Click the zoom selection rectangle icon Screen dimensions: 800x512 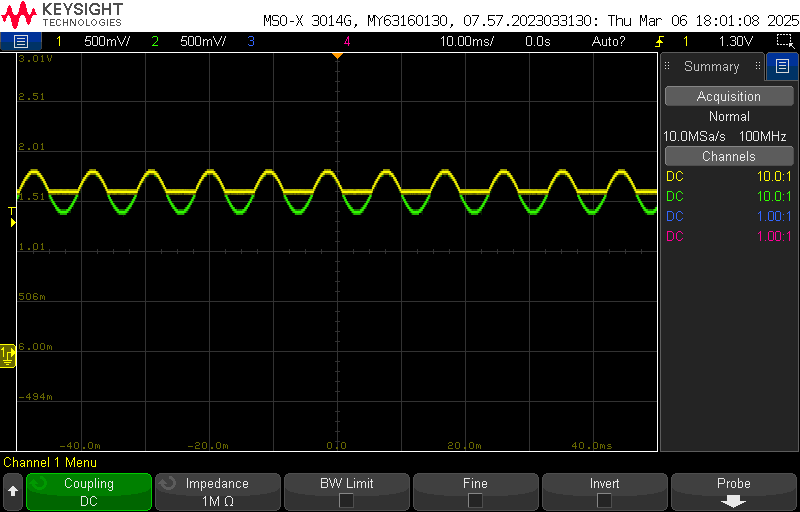784,41
